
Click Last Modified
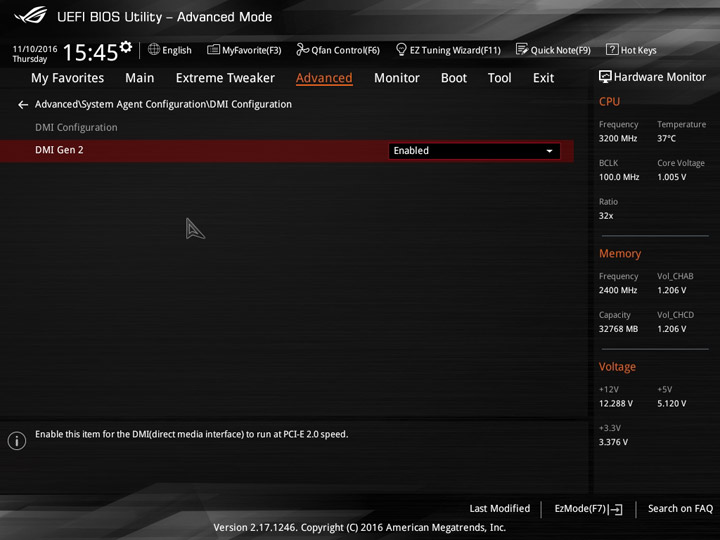pyautogui.click(x=500, y=508)
